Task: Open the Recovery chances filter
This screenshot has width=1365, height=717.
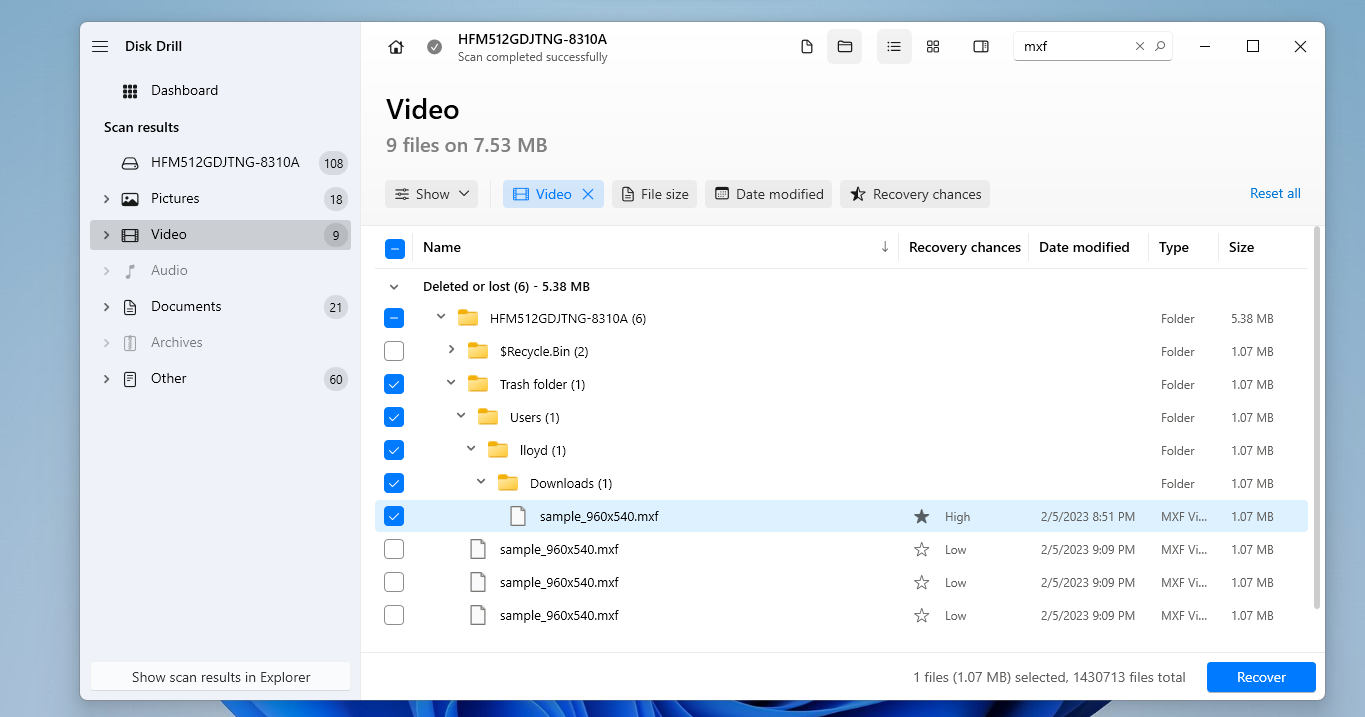Action: (x=915, y=194)
